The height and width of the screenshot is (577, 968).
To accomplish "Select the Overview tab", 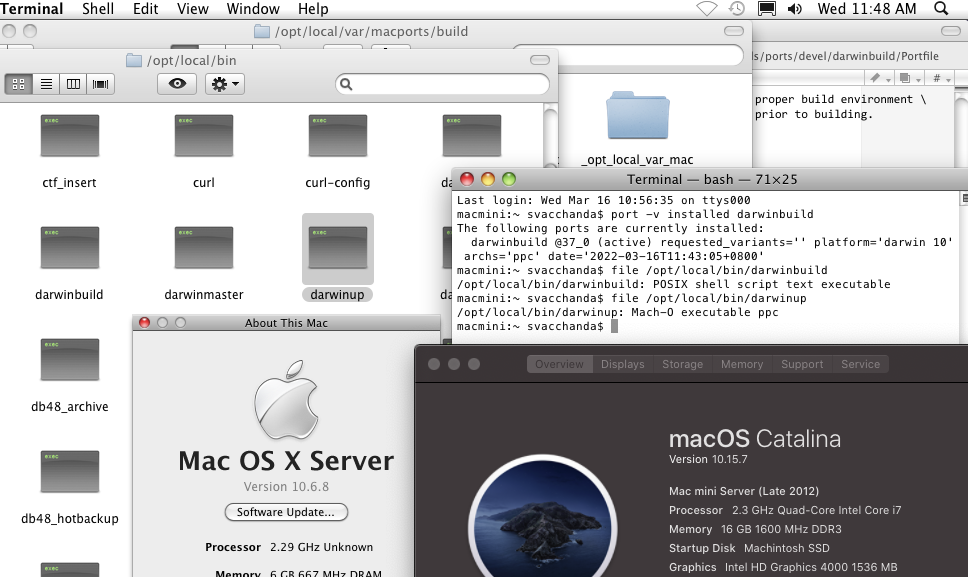I will tap(559, 364).
